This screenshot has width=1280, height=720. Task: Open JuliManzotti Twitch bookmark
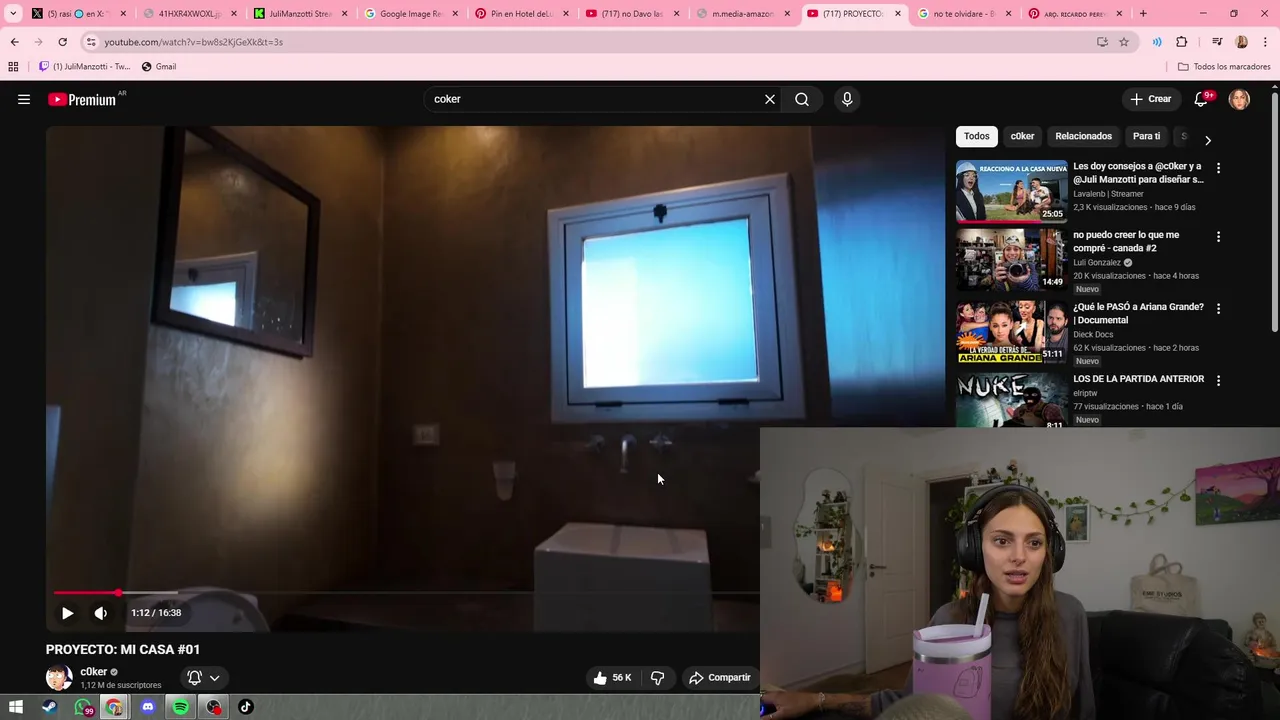point(85,67)
